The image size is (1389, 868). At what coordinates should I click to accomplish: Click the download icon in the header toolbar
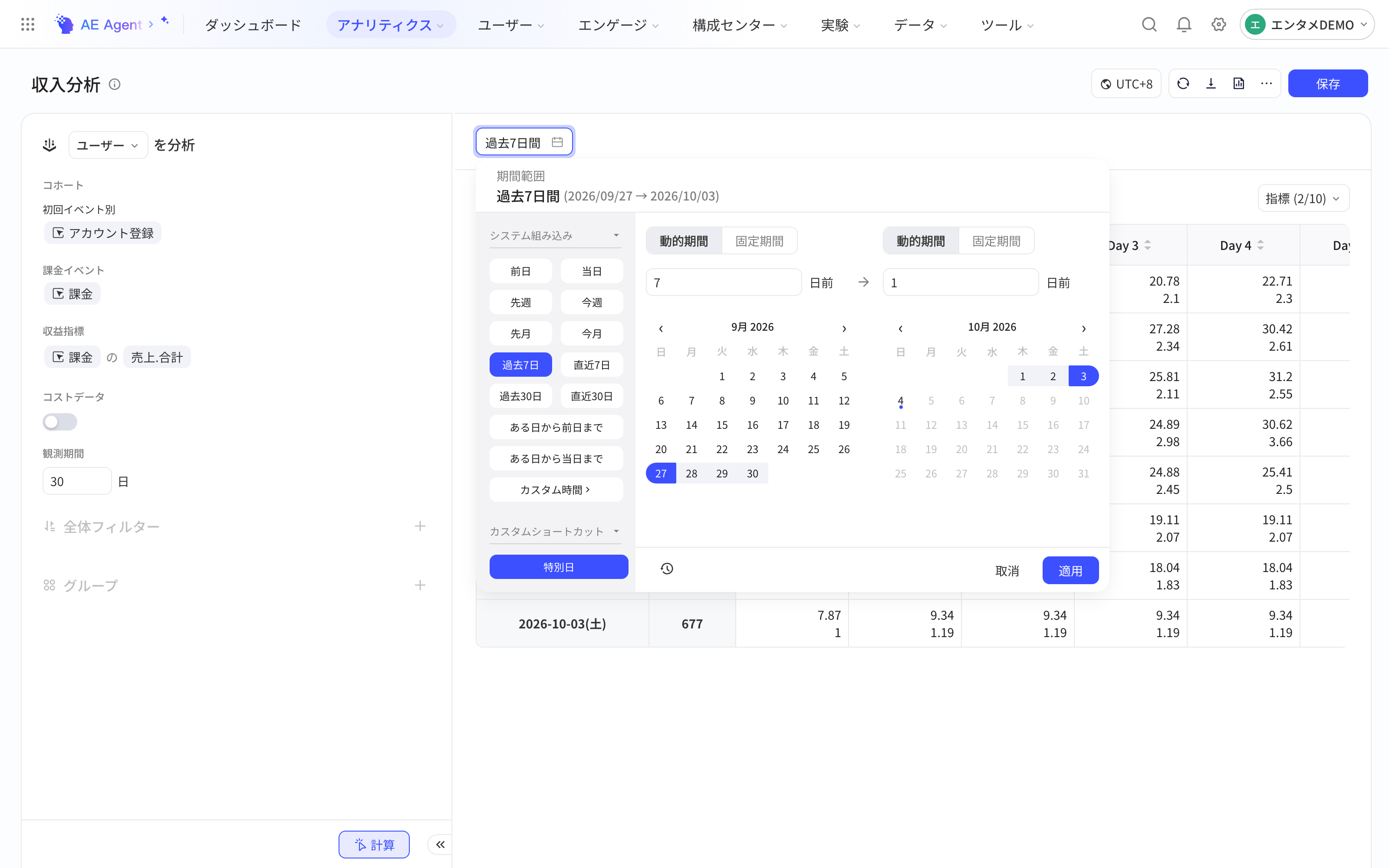click(x=1211, y=84)
